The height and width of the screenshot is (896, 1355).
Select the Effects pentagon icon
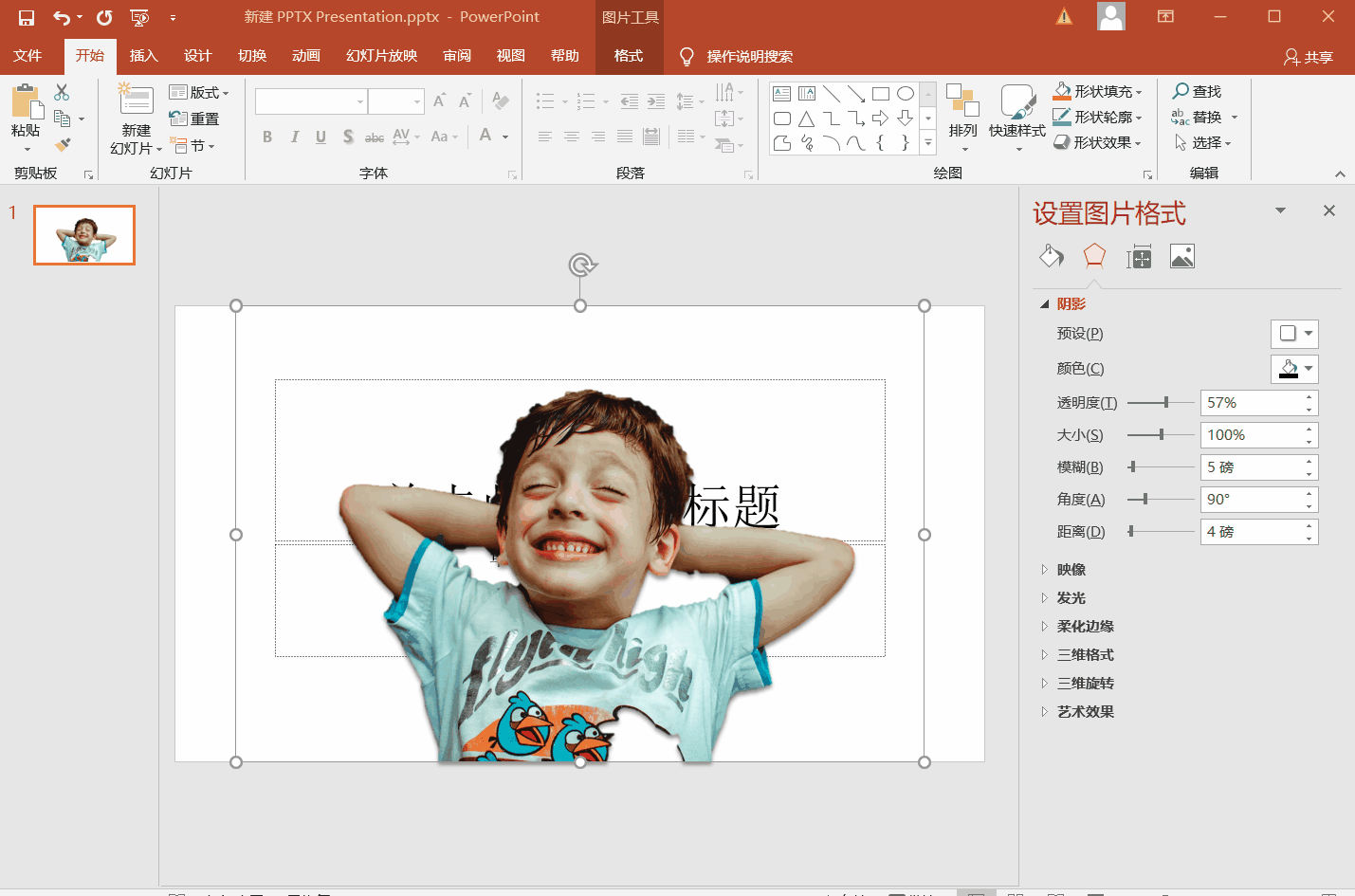pyautogui.click(x=1094, y=256)
